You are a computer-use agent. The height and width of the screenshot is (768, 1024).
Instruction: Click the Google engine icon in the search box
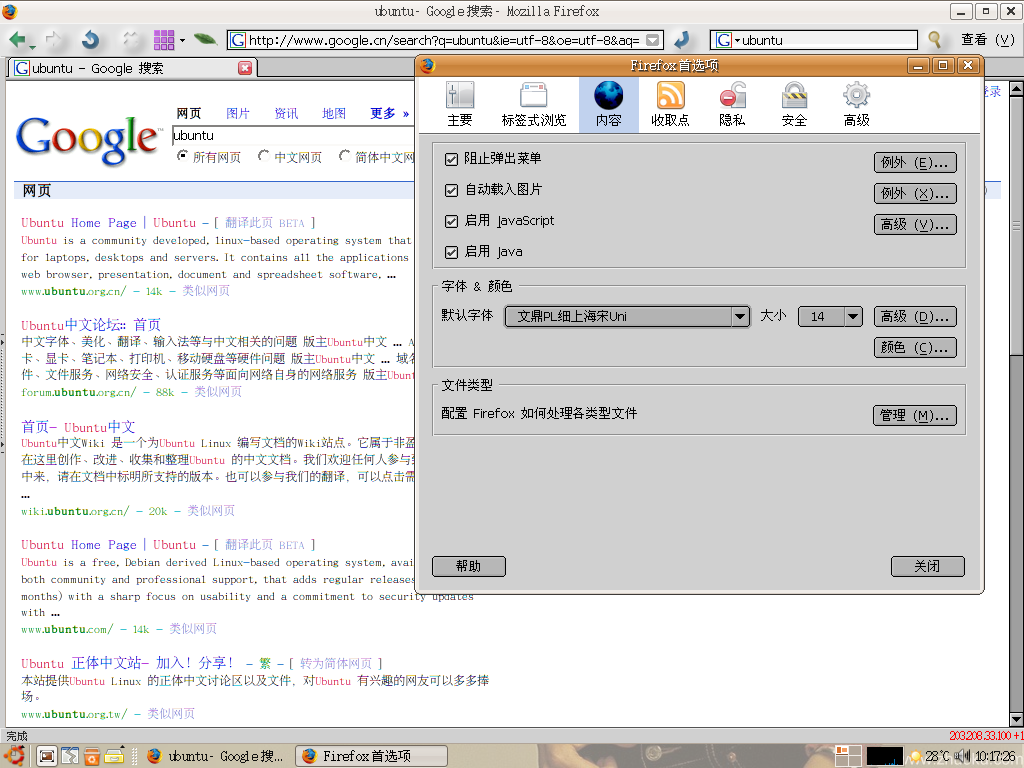tap(723, 40)
